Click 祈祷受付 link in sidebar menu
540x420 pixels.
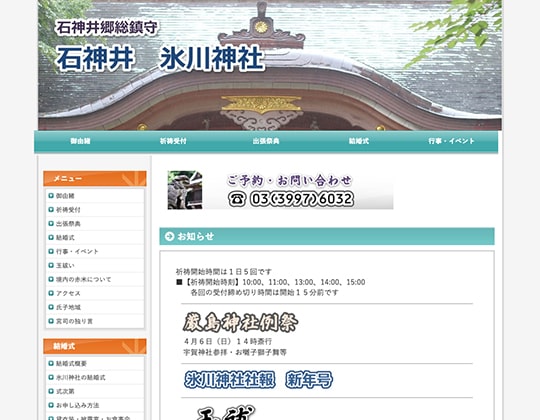click(68, 210)
